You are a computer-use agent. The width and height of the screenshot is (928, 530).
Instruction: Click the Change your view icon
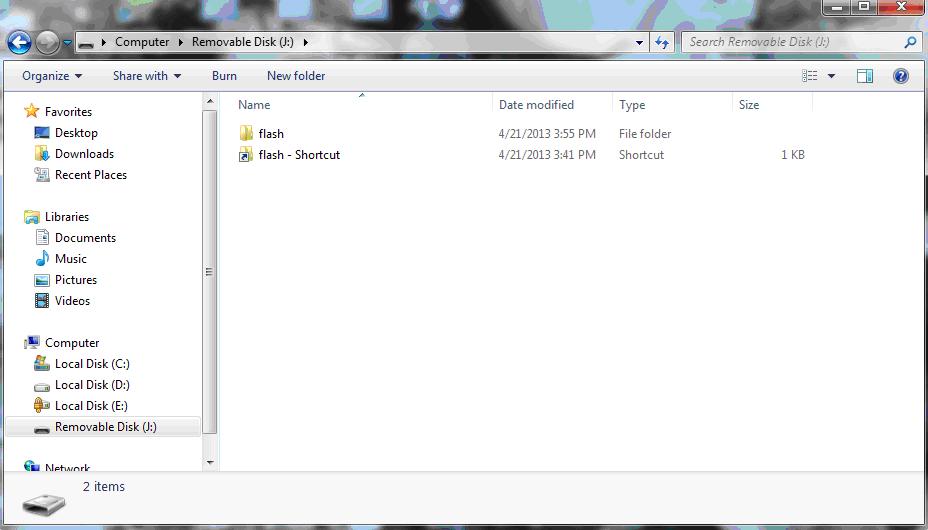[810, 76]
